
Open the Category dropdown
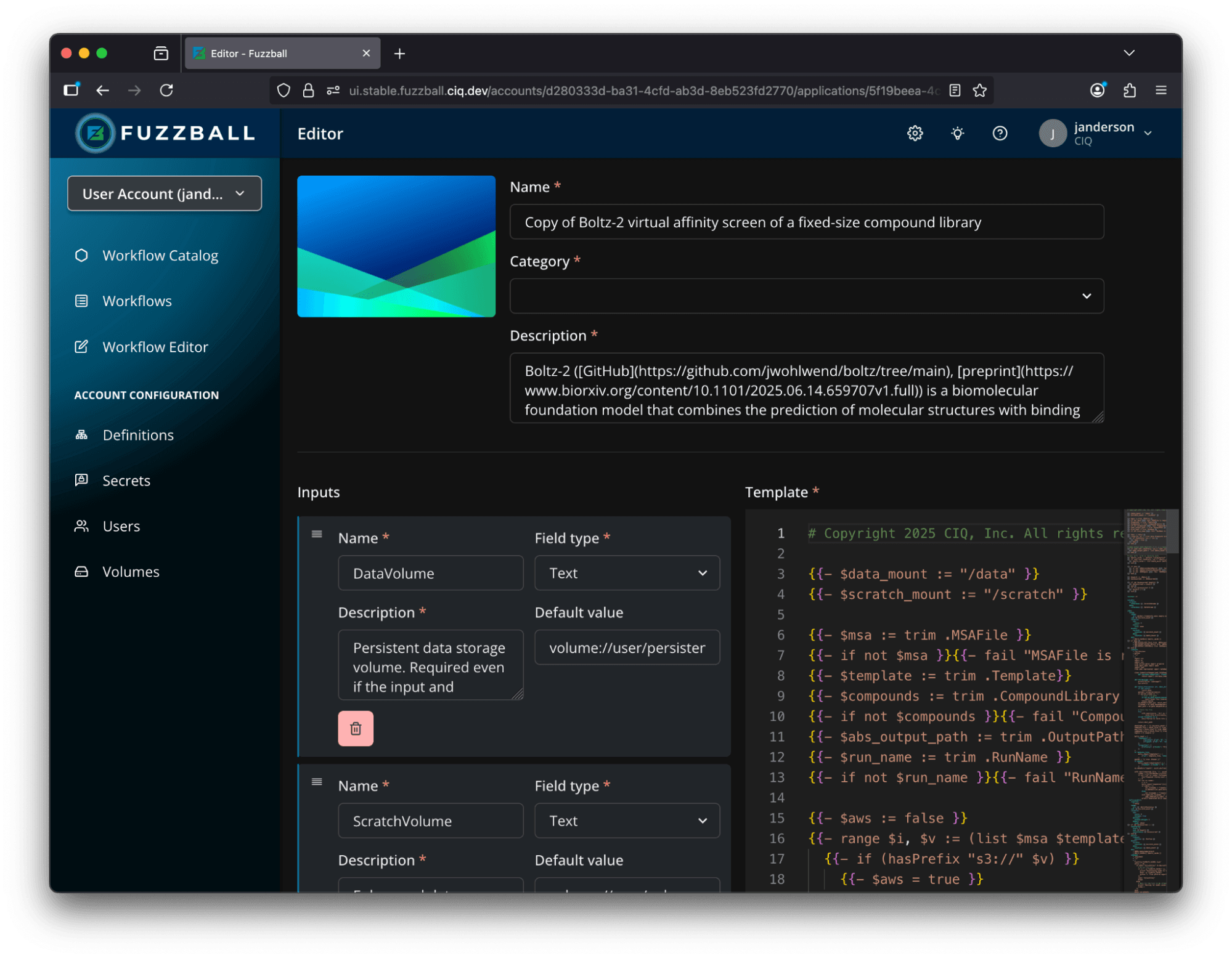(x=806, y=296)
